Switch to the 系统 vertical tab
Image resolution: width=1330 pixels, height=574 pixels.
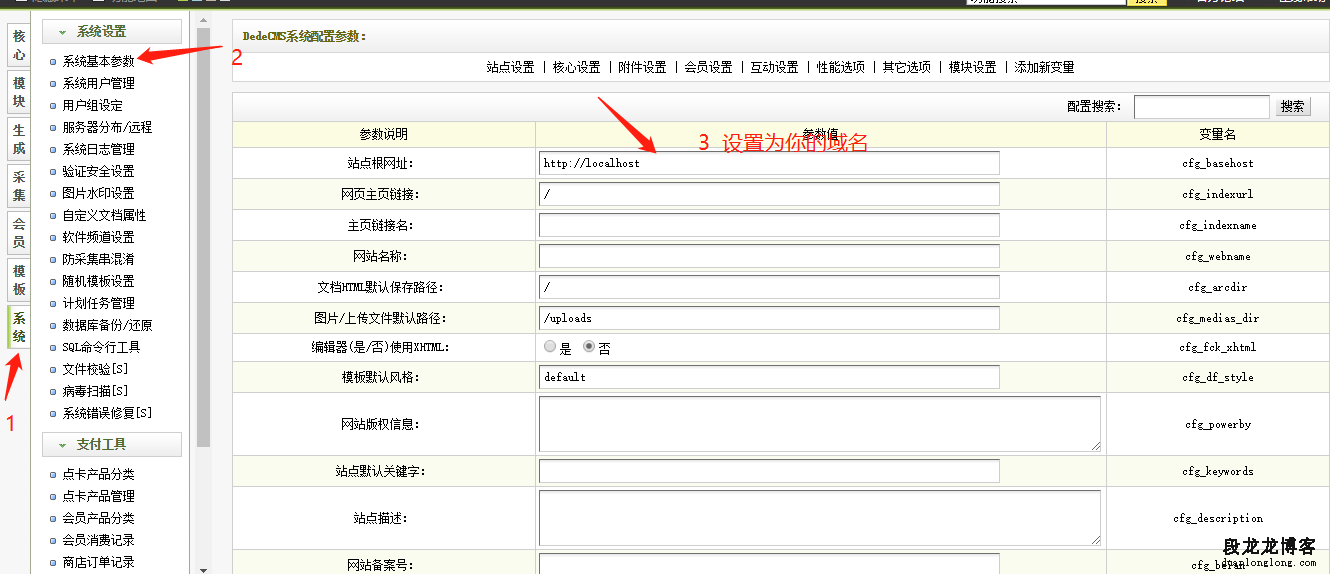pos(19,327)
